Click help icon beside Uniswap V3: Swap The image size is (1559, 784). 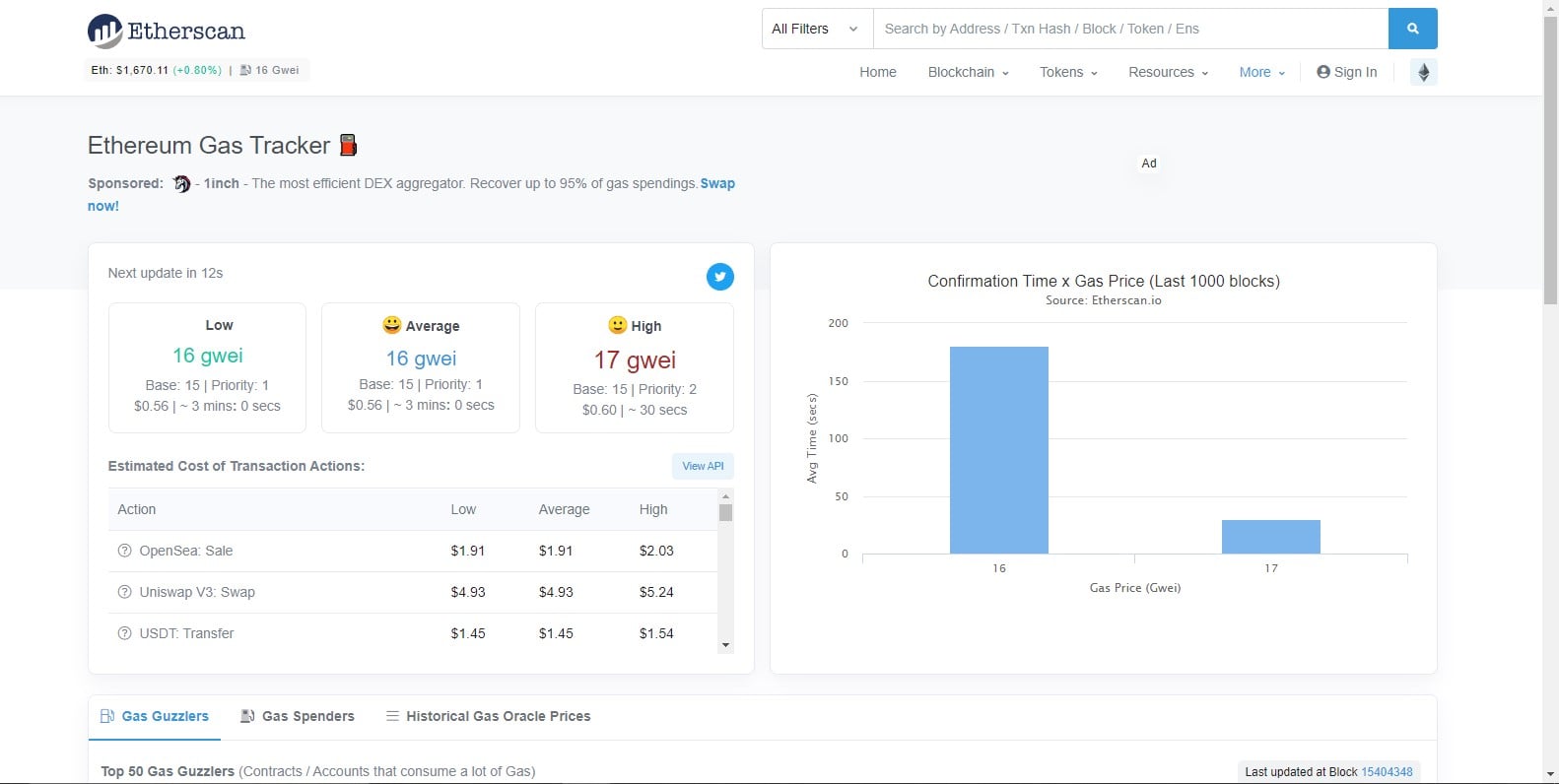coord(124,592)
